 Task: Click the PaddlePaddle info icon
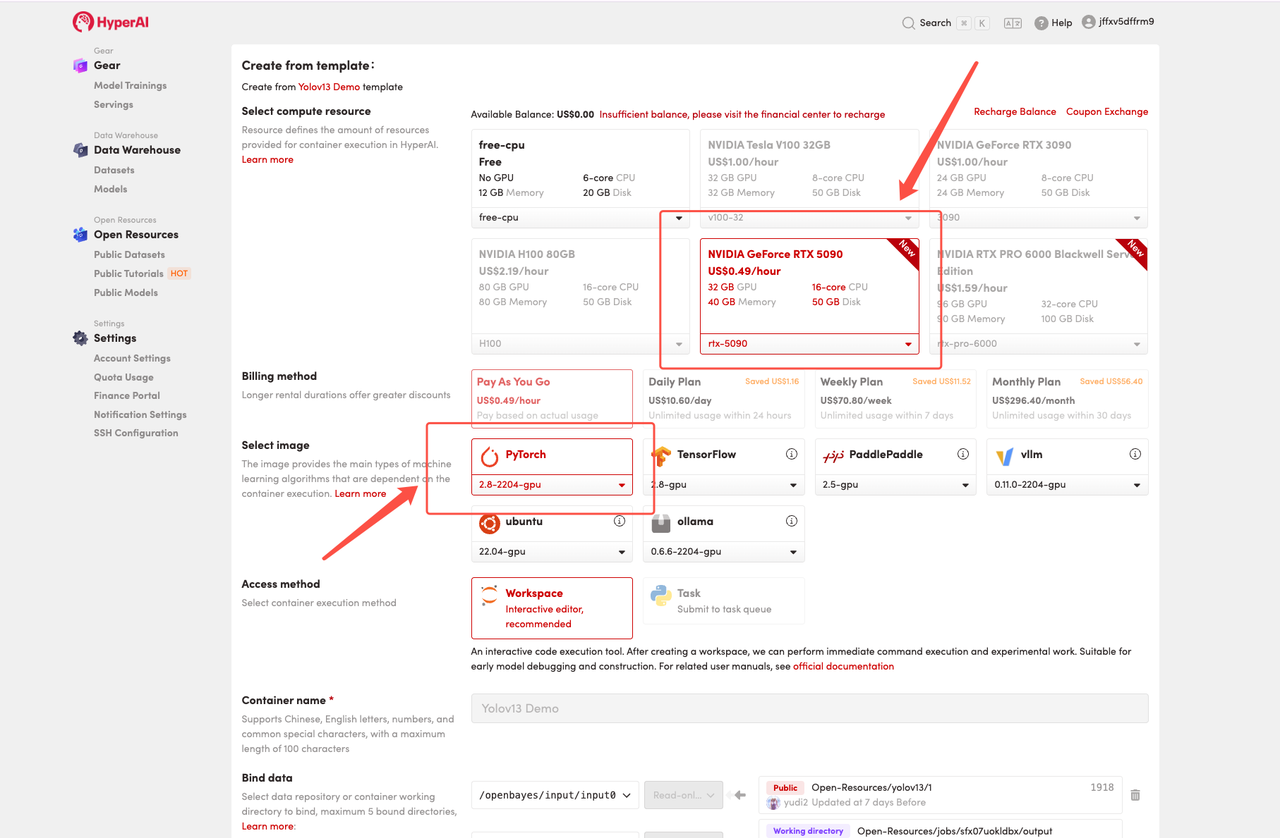(x=963, y=454)
